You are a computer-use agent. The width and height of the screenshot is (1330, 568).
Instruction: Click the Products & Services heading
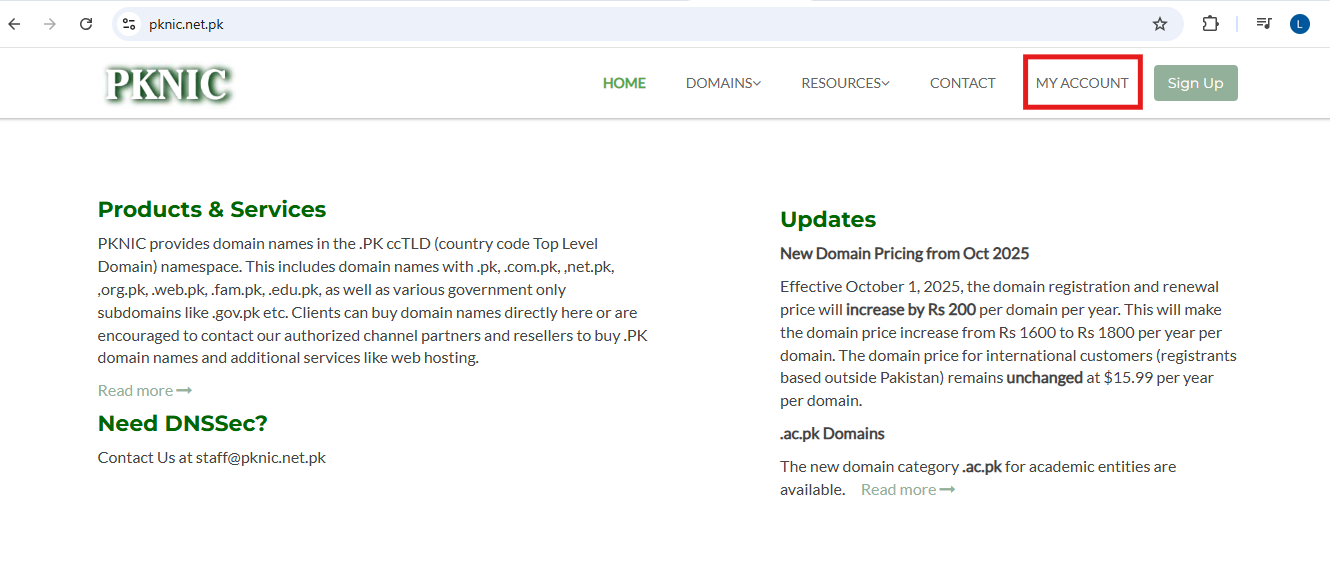212,209
